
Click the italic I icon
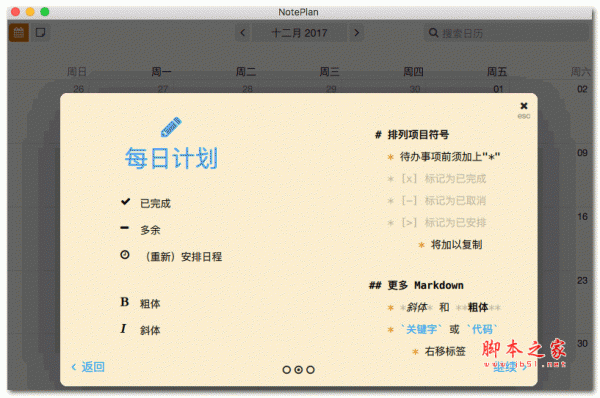point(123,329)
